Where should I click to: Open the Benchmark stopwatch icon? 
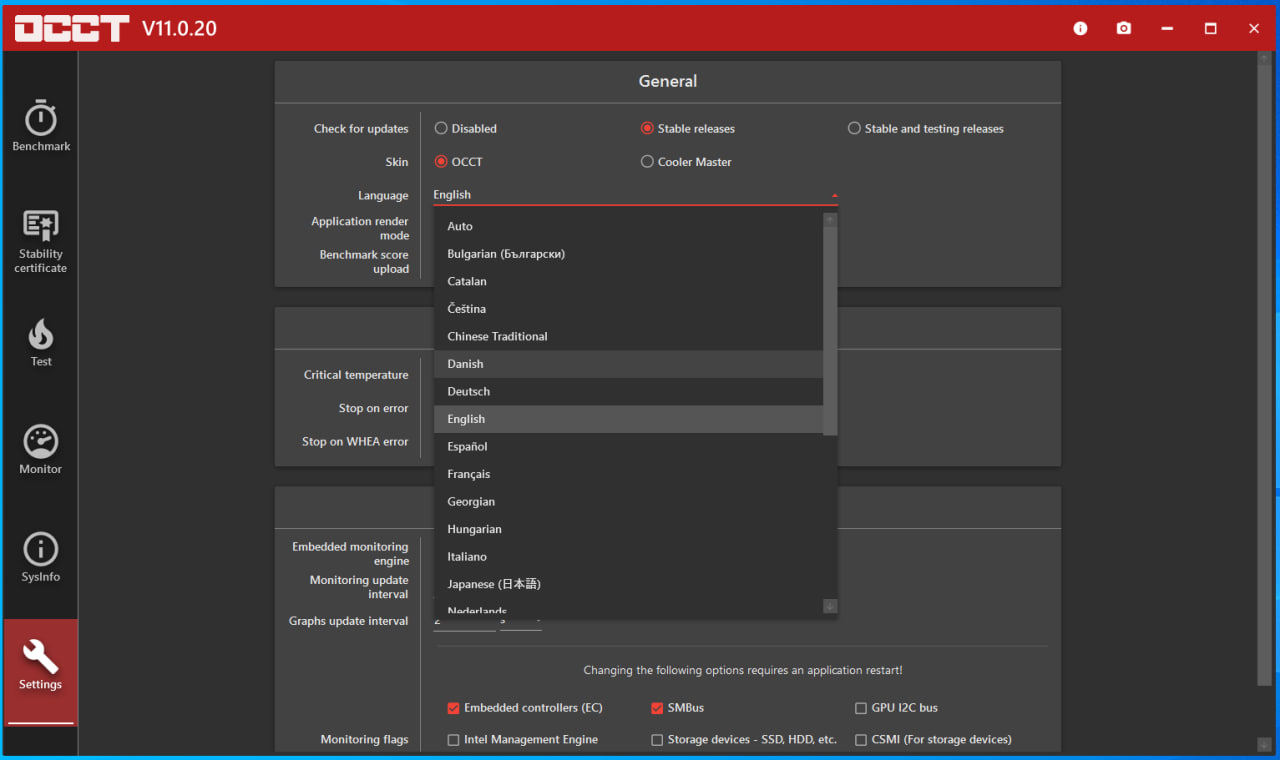[41, 118]
